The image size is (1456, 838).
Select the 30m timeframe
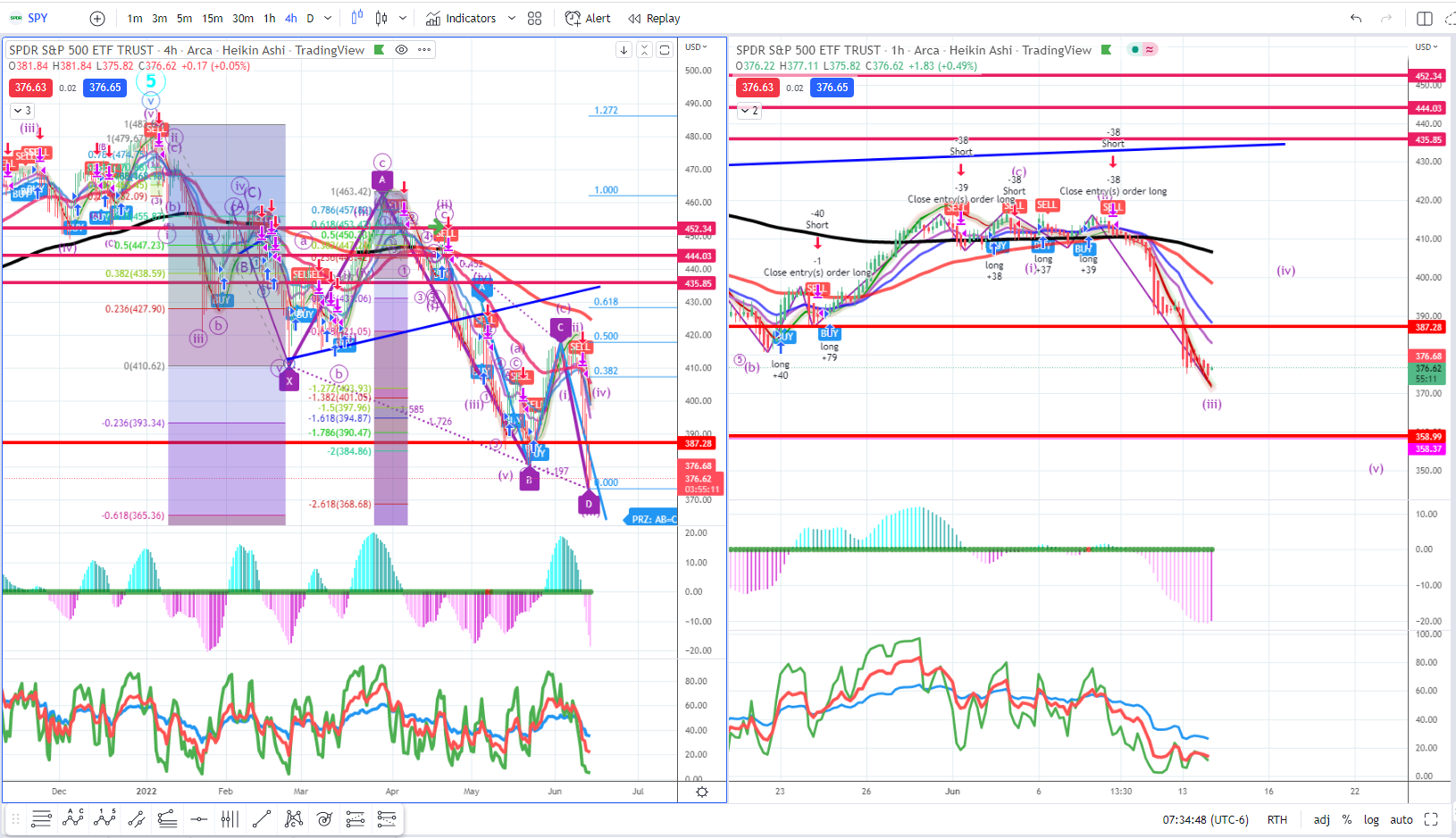point(243,18)
